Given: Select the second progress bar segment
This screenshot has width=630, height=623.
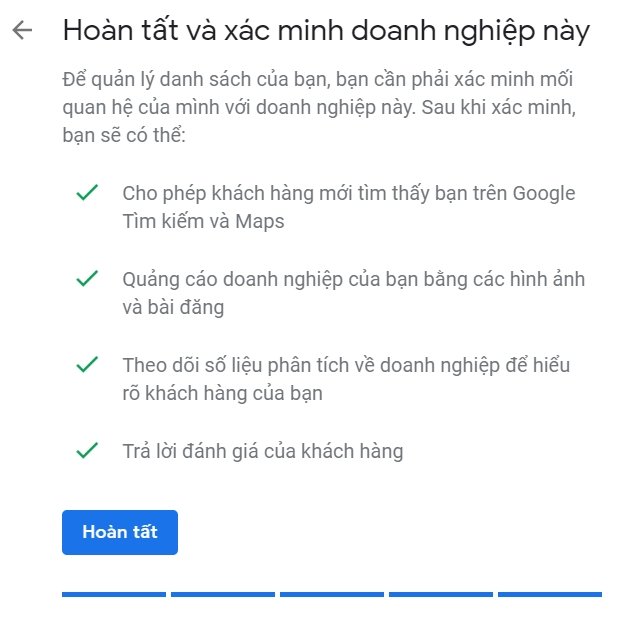Looking at the screenshot, I should [223, 594].
